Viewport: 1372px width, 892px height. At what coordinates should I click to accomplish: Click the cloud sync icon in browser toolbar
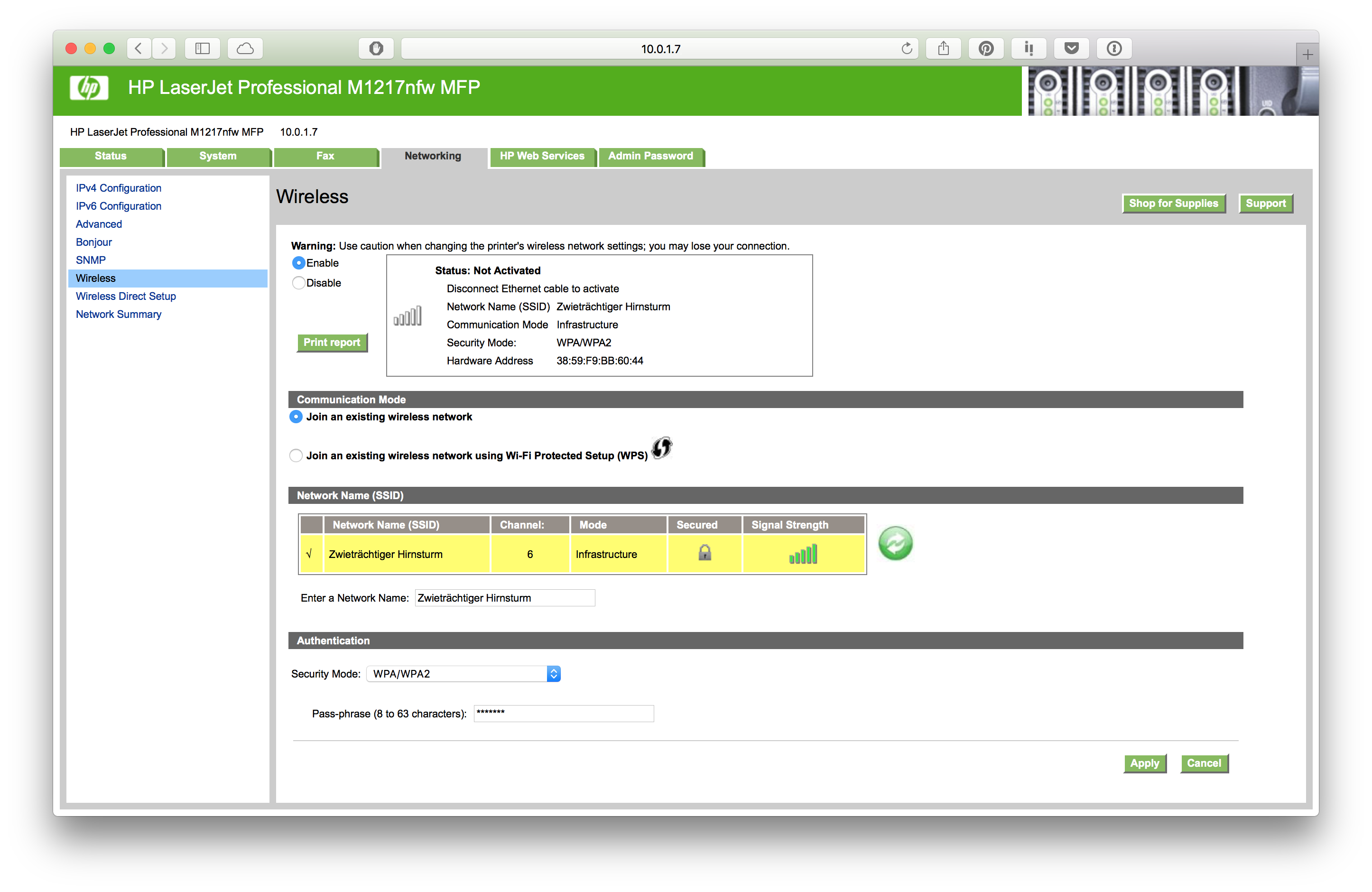[x=248, y=48]
